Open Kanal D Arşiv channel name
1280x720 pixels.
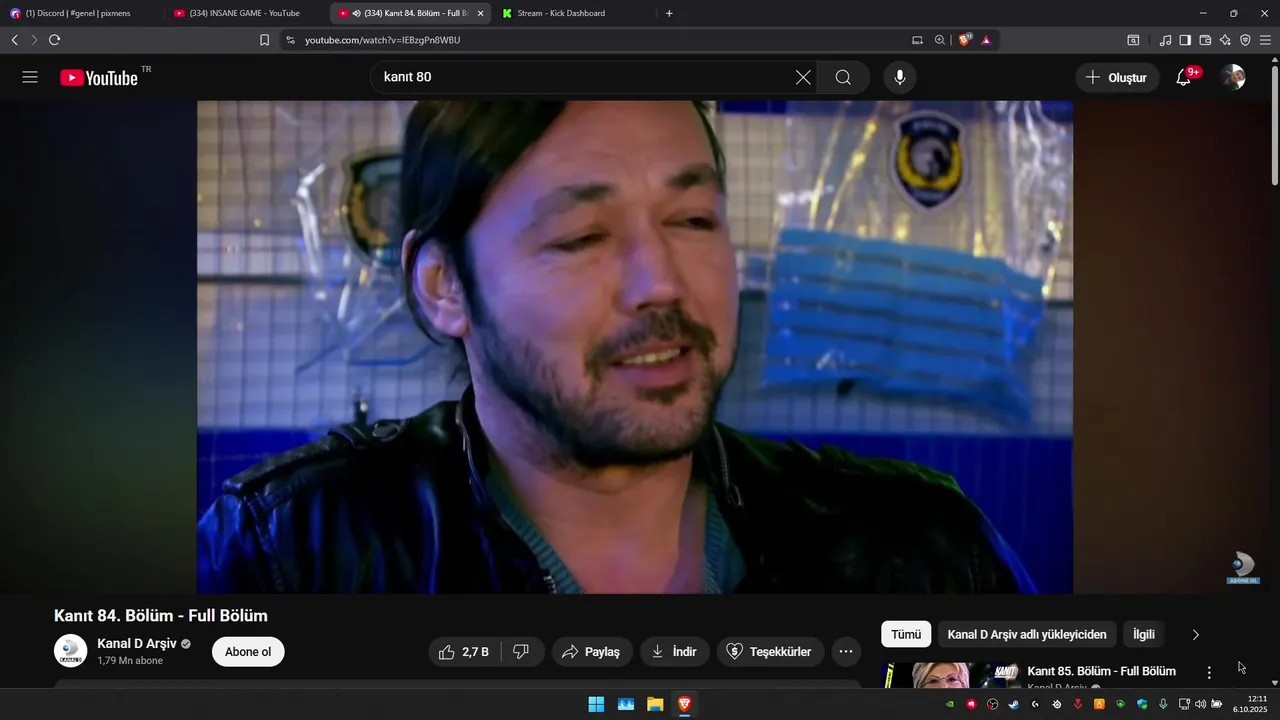coord(137,644)
